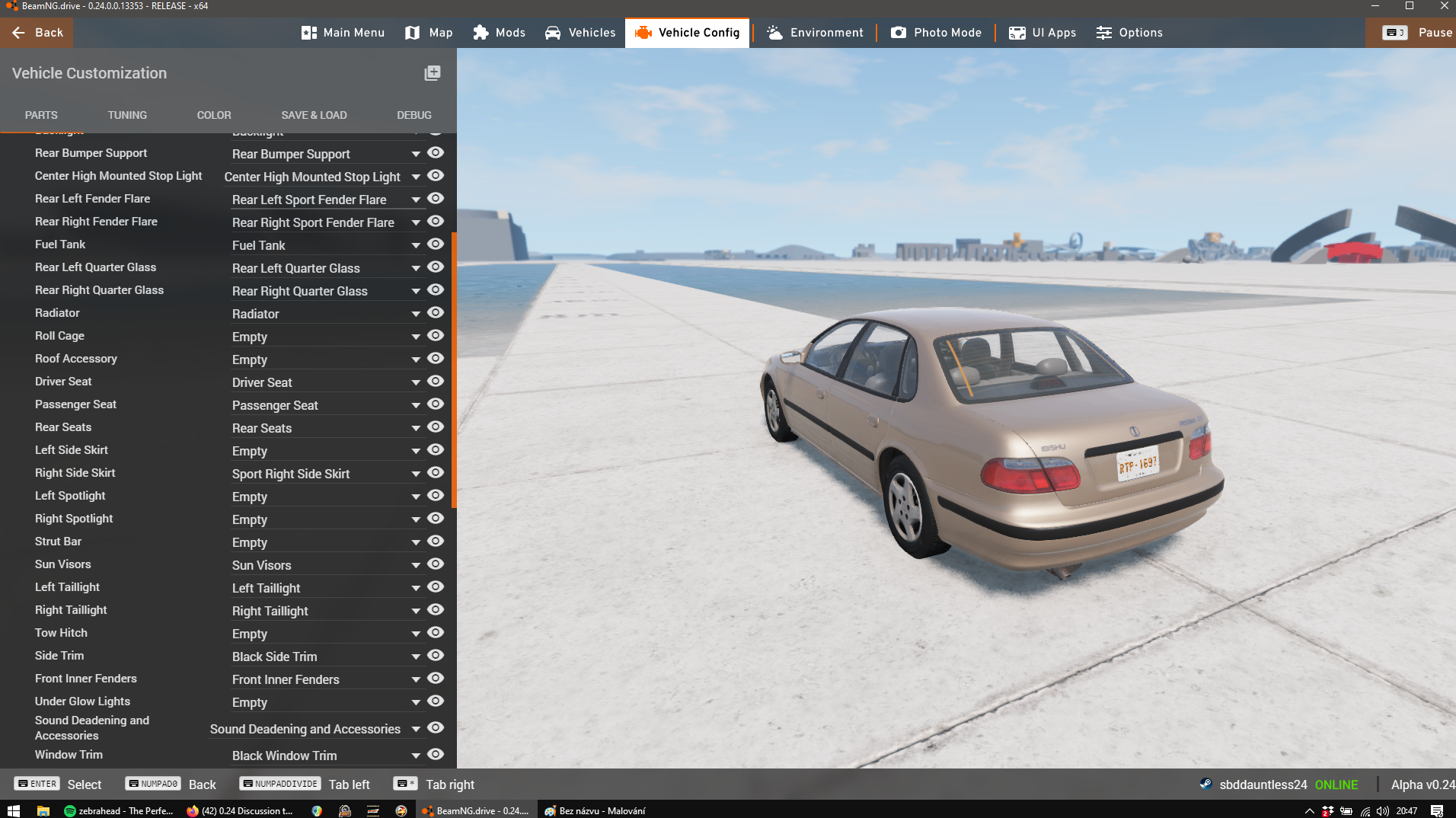
Task: Show hidden system tray icons
Action: point(1310,810)
